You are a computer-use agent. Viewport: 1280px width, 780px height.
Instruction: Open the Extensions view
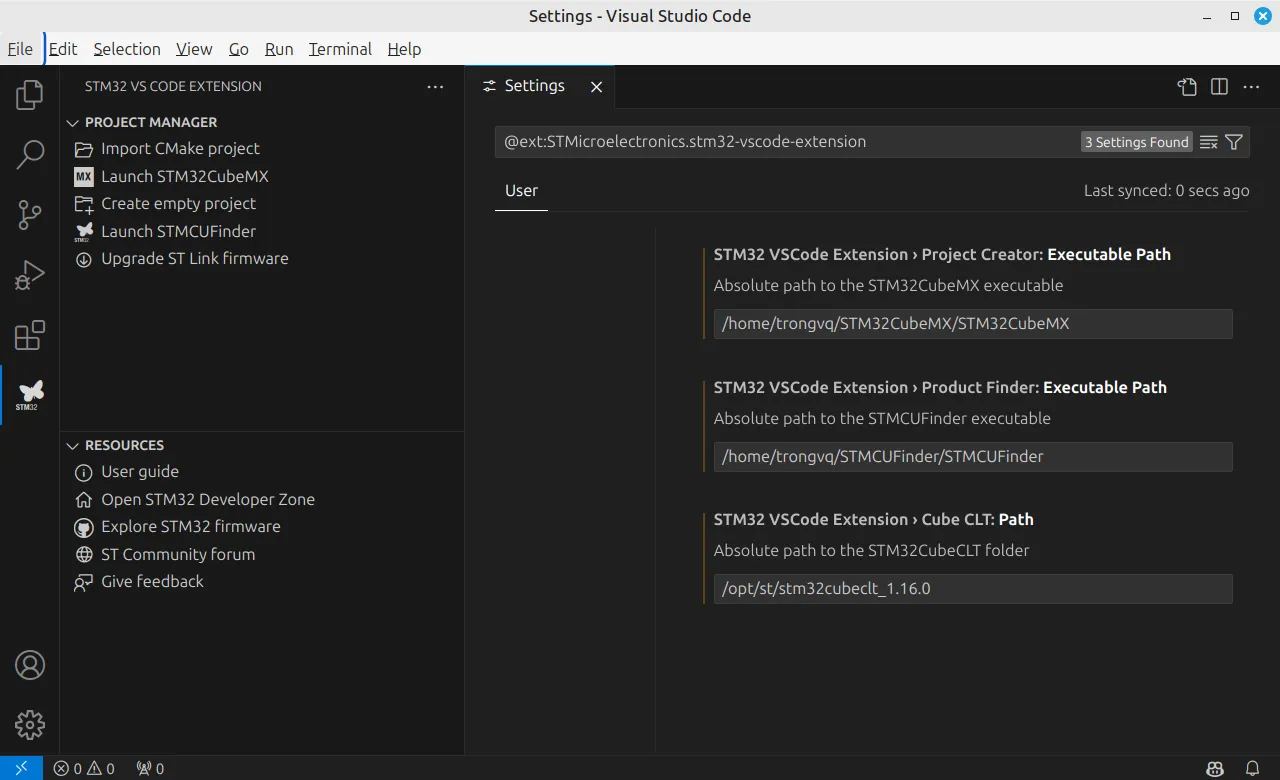pyautogui.click(x=30, y=335)
